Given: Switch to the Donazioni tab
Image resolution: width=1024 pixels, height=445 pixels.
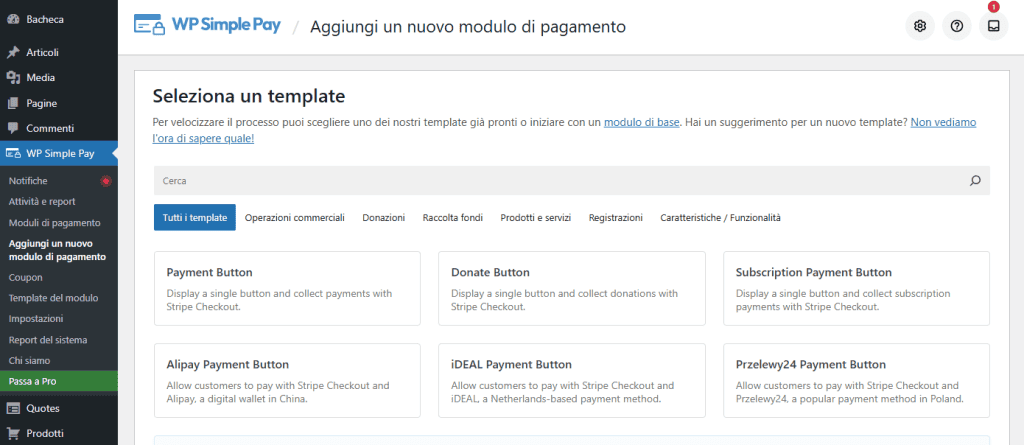Looking at the screenshot, I should pyautogui.click(x=383, y=218).
